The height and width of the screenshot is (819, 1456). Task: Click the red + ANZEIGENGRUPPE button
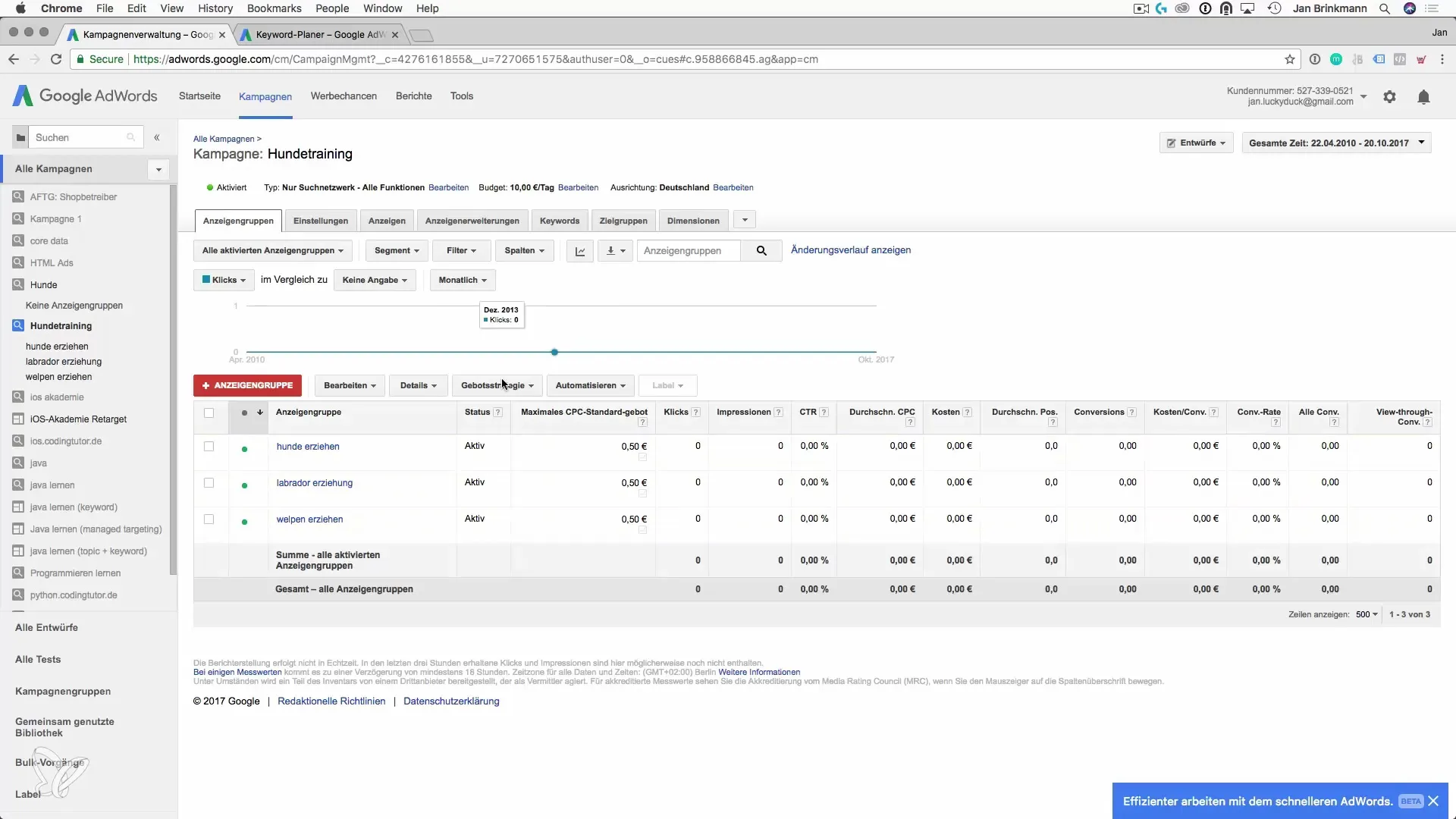click(x=247, y=385)
